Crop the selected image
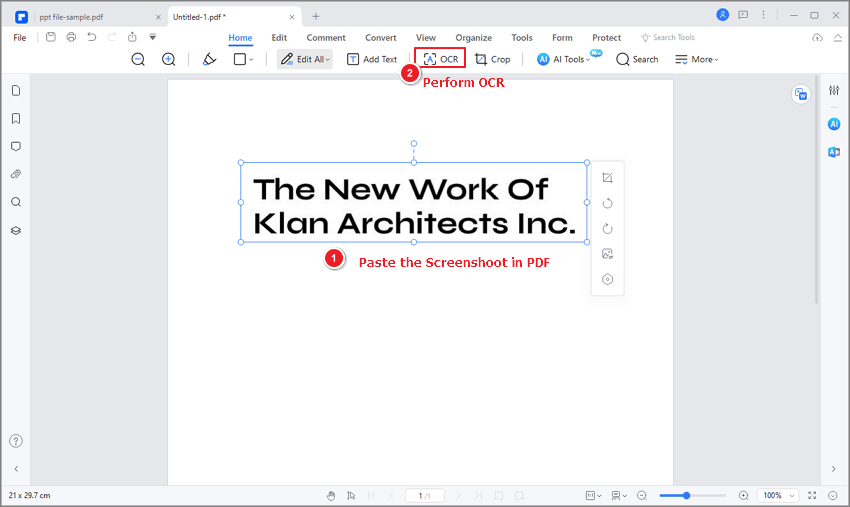Viewport: 850px width, 507px height. tap(607, 178)
